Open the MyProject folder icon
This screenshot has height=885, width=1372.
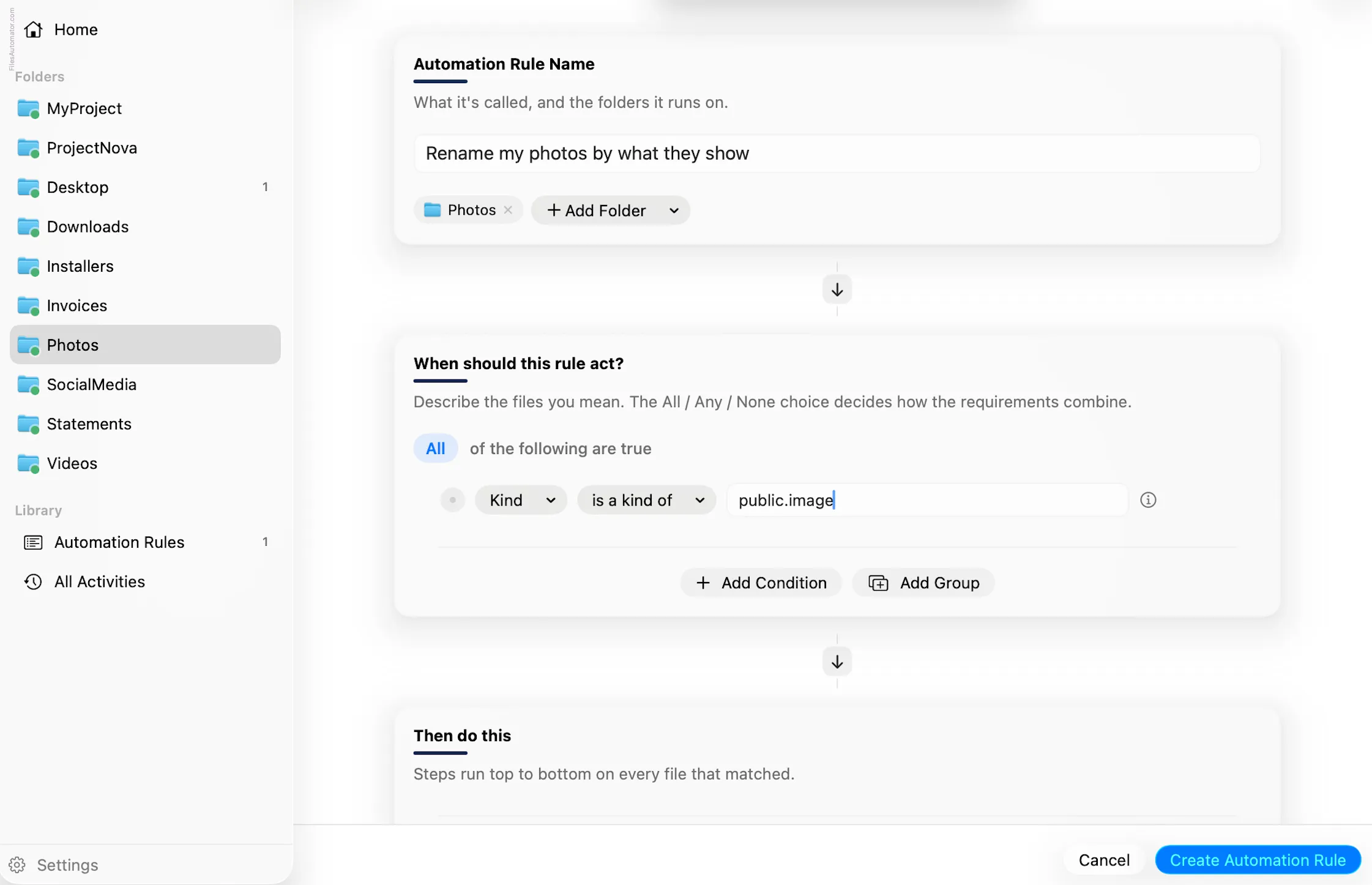[28, 109]
